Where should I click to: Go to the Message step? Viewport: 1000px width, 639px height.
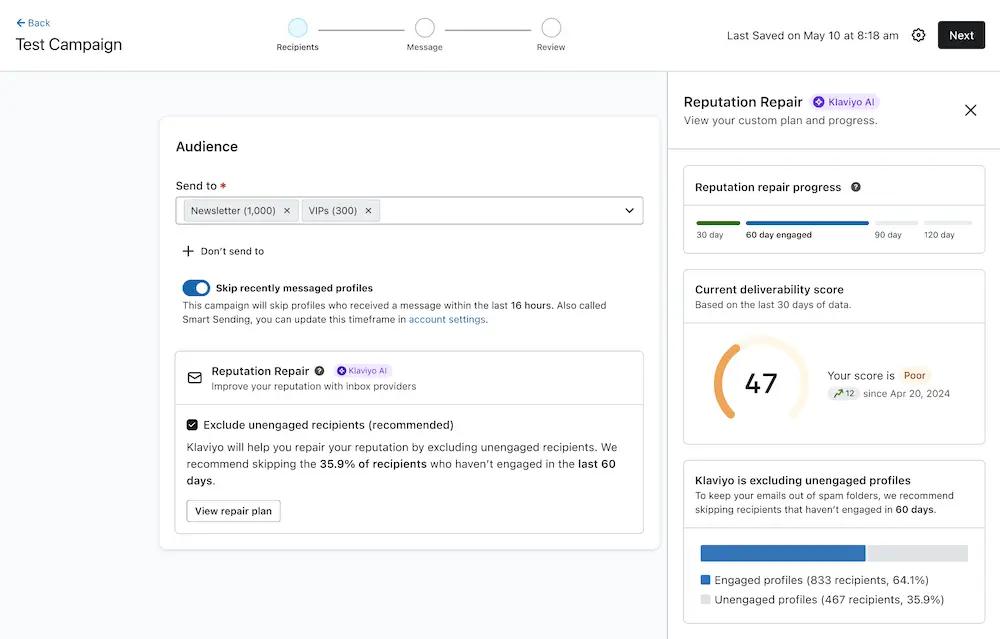424,30
